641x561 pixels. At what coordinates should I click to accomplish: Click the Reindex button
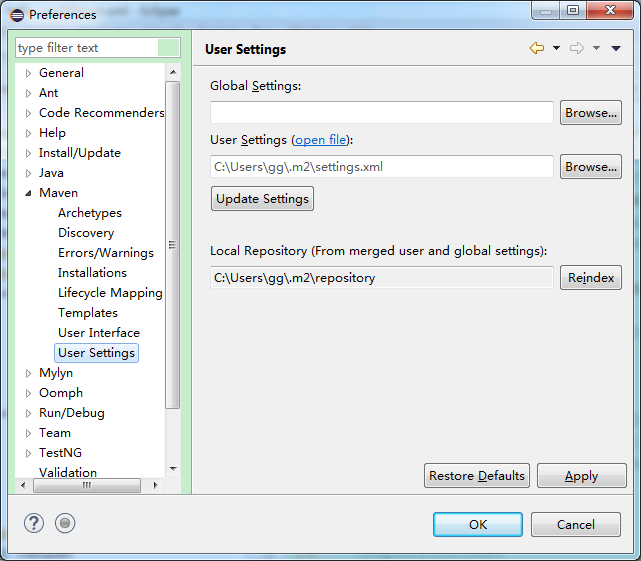pos(591,278)
